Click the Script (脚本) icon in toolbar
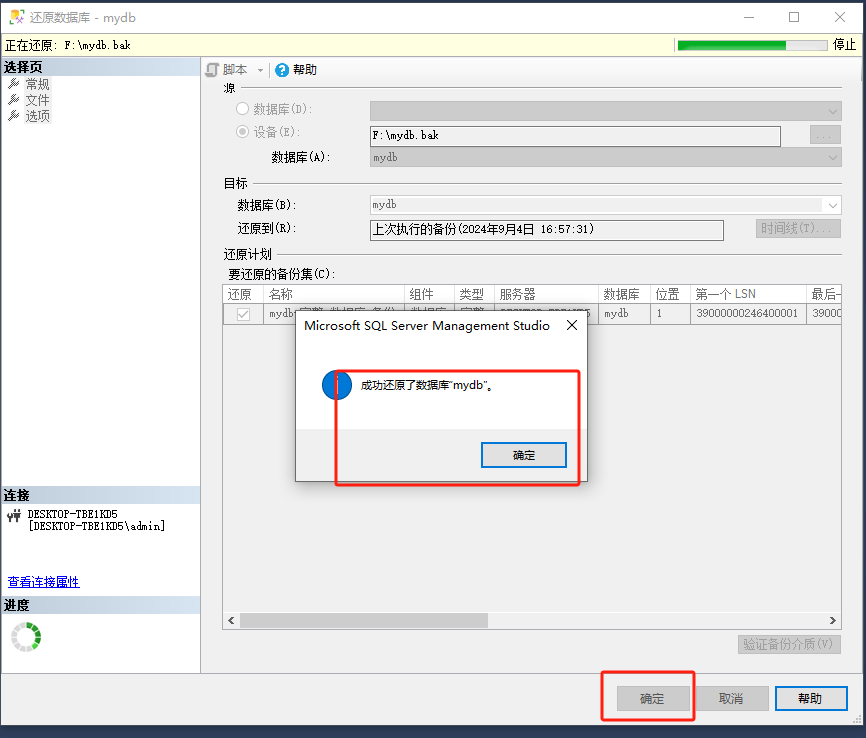Screen dimensions: 866x738 [x=212, y=70]
